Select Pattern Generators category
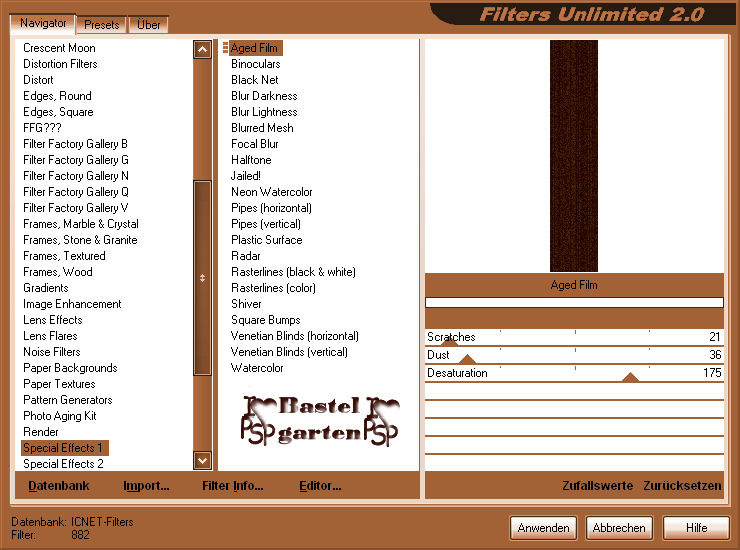This screenshot has height=550, width=740. 68,400
